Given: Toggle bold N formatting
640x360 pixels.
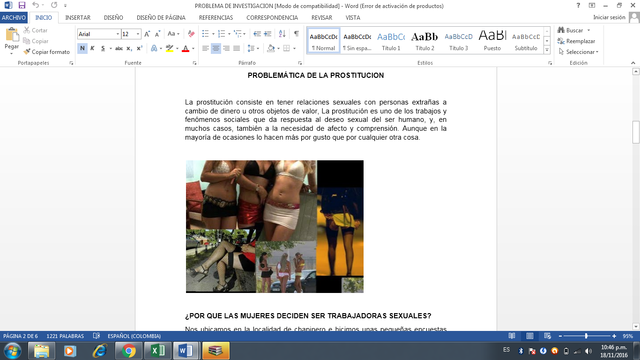Looking at the screenshot, I should 82,48.
